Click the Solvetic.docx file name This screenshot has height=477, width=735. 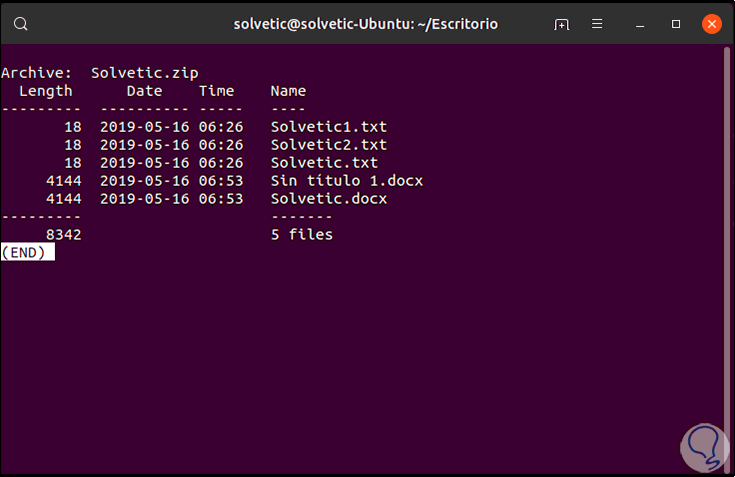point(328,199)
